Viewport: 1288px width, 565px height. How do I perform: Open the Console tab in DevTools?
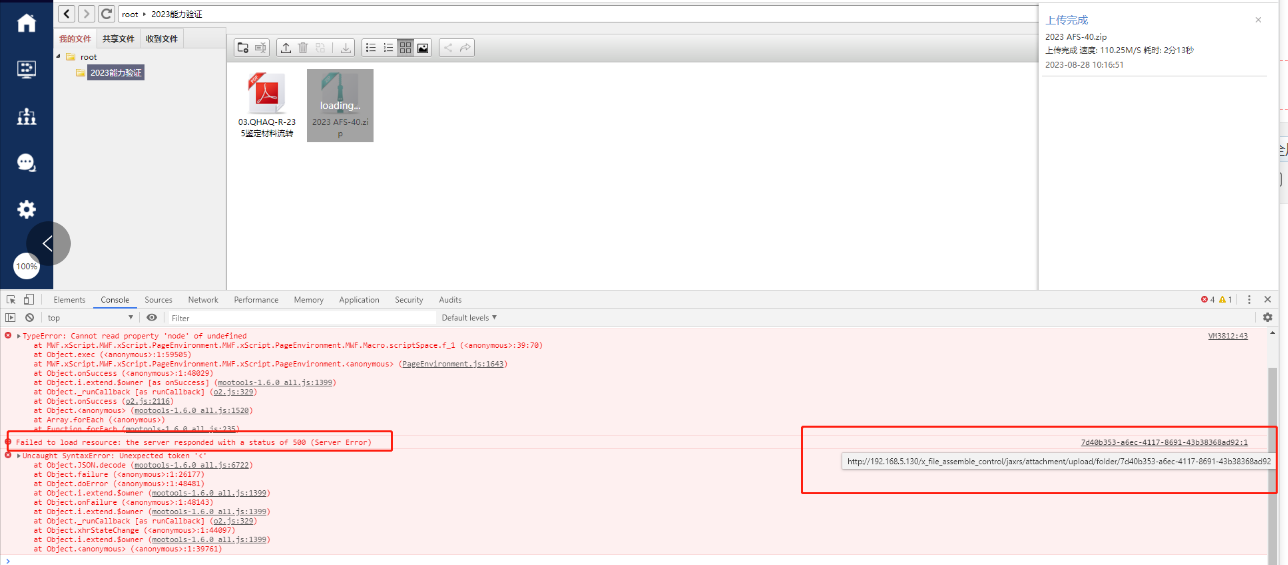[115, 300]
